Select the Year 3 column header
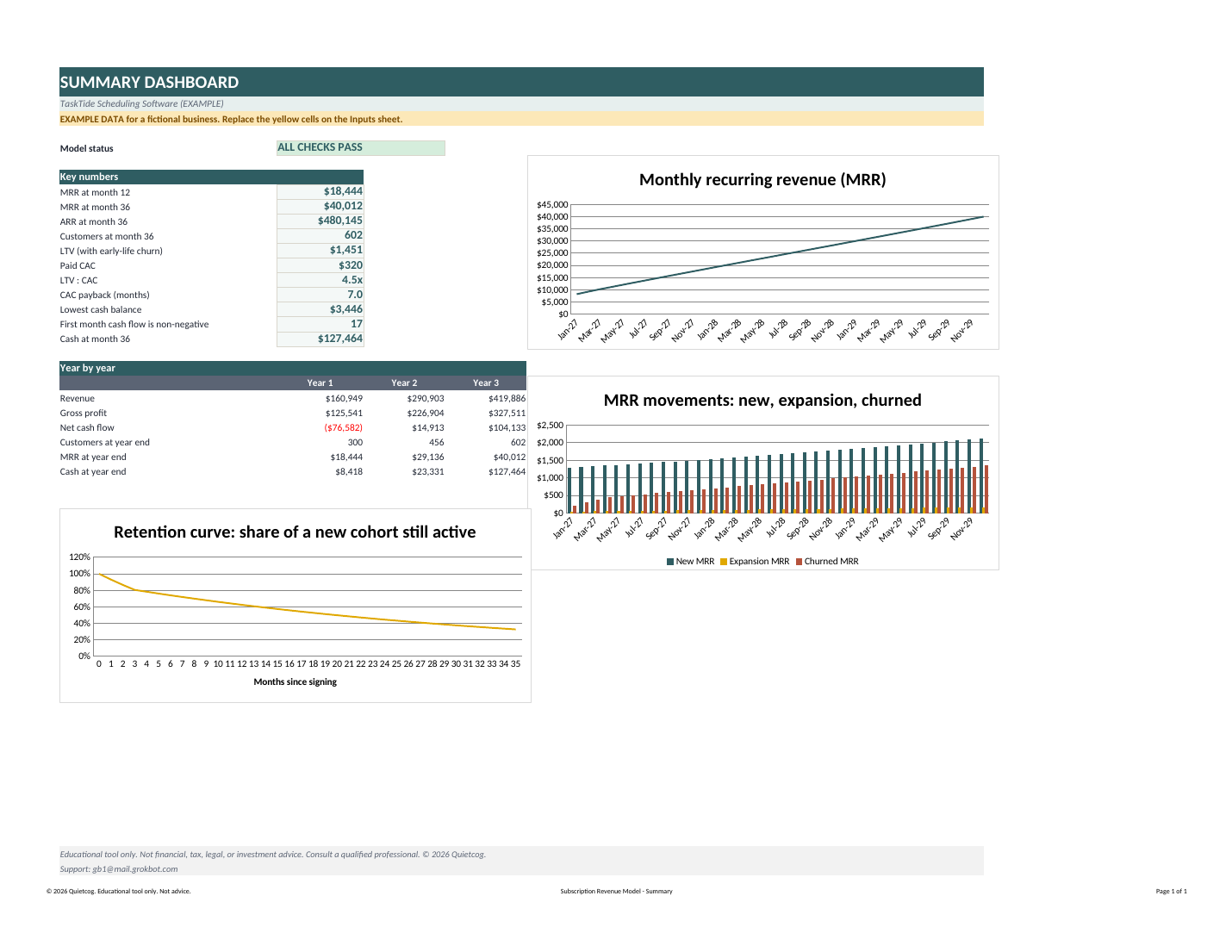 coord(486,383)
